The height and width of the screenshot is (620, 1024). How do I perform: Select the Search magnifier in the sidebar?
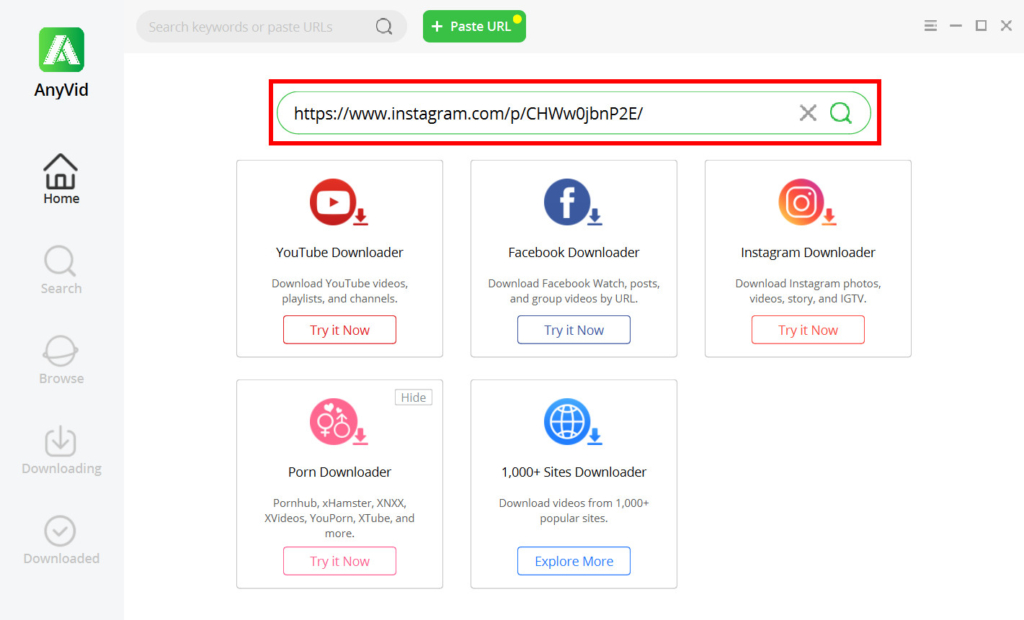pos(61,260)
